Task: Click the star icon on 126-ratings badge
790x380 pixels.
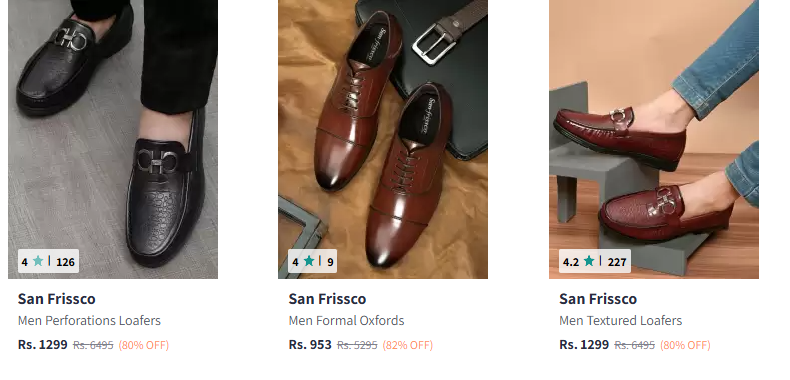Action: [38, 261]
